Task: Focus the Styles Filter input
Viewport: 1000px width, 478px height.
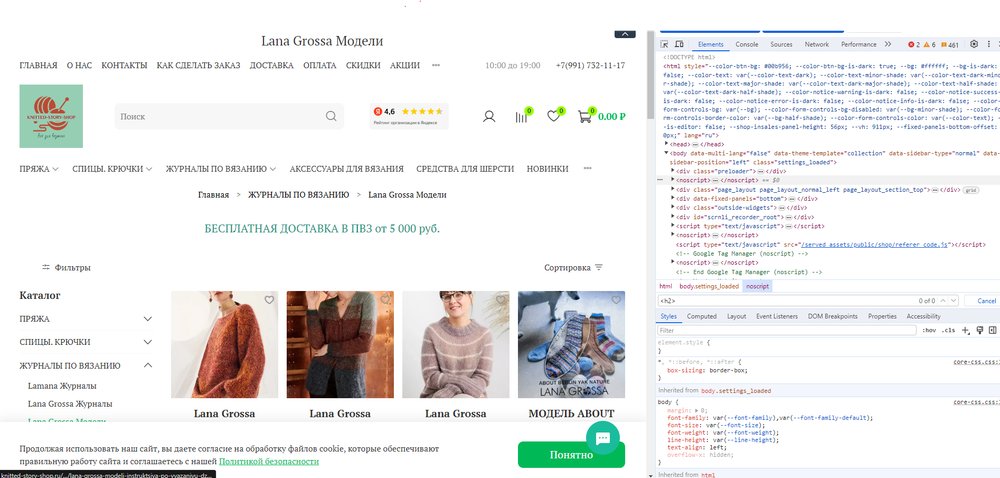Action: (x=787, y=330)
